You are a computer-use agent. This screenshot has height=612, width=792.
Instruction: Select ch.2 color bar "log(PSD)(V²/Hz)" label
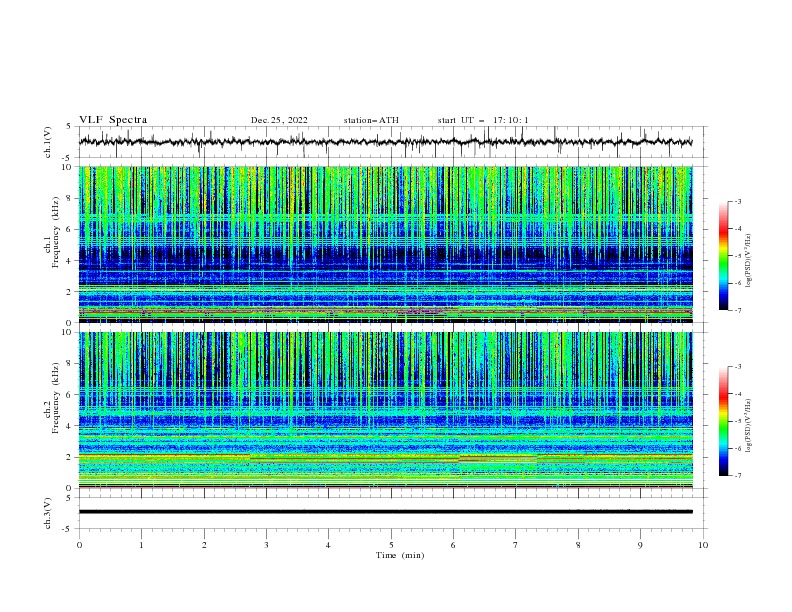coord(749,425)
